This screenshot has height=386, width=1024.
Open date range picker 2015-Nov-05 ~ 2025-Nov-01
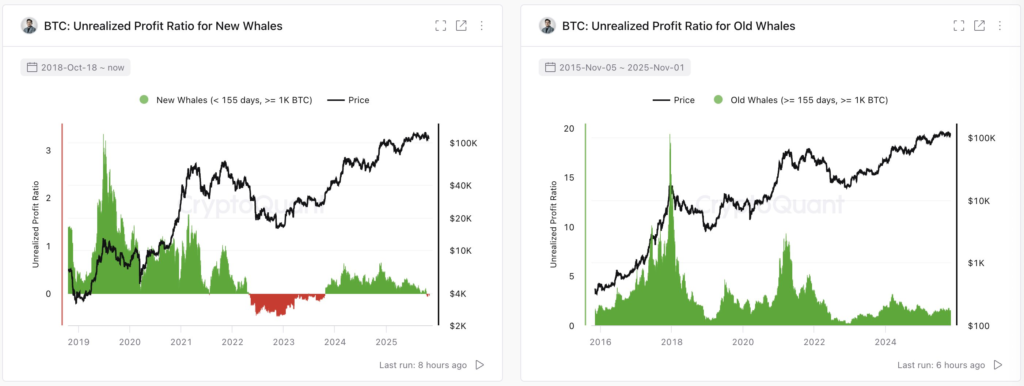[615, 67]
